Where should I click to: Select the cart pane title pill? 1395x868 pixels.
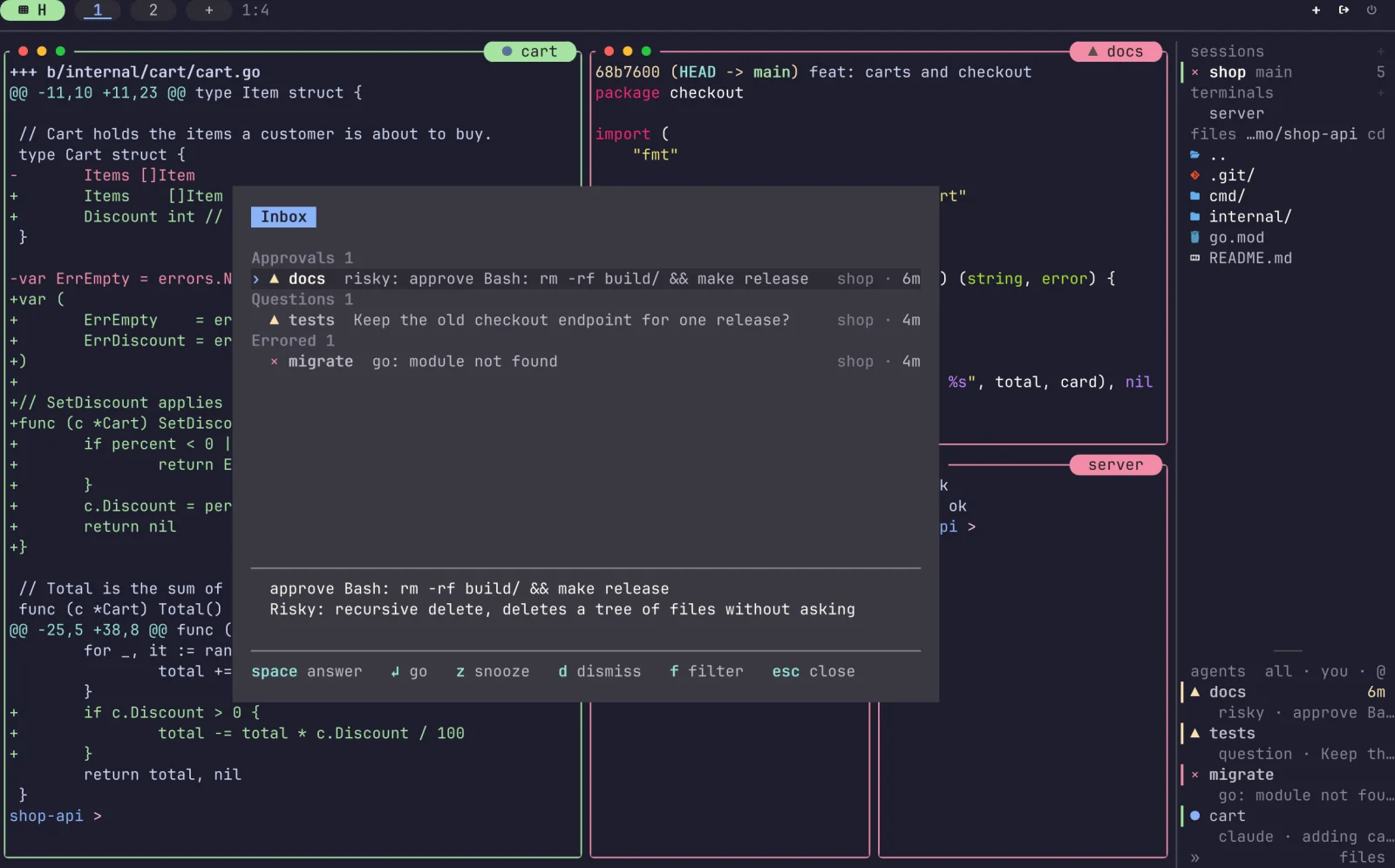click(x=530, y=51)
